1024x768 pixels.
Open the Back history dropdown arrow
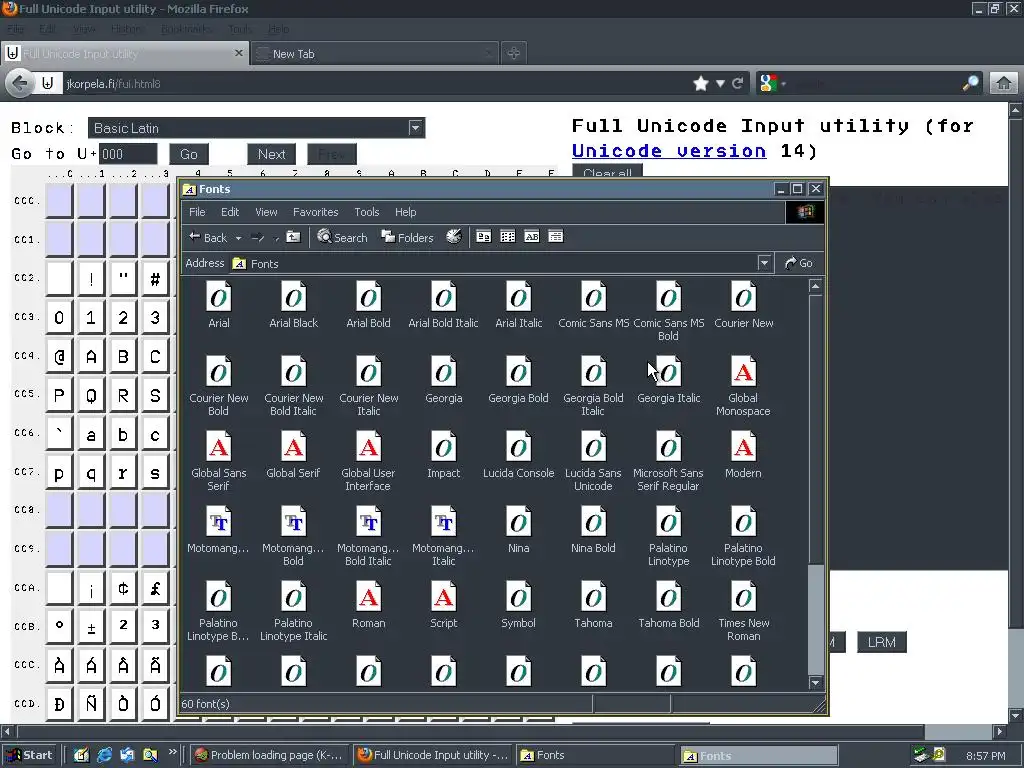pos(238,238)
